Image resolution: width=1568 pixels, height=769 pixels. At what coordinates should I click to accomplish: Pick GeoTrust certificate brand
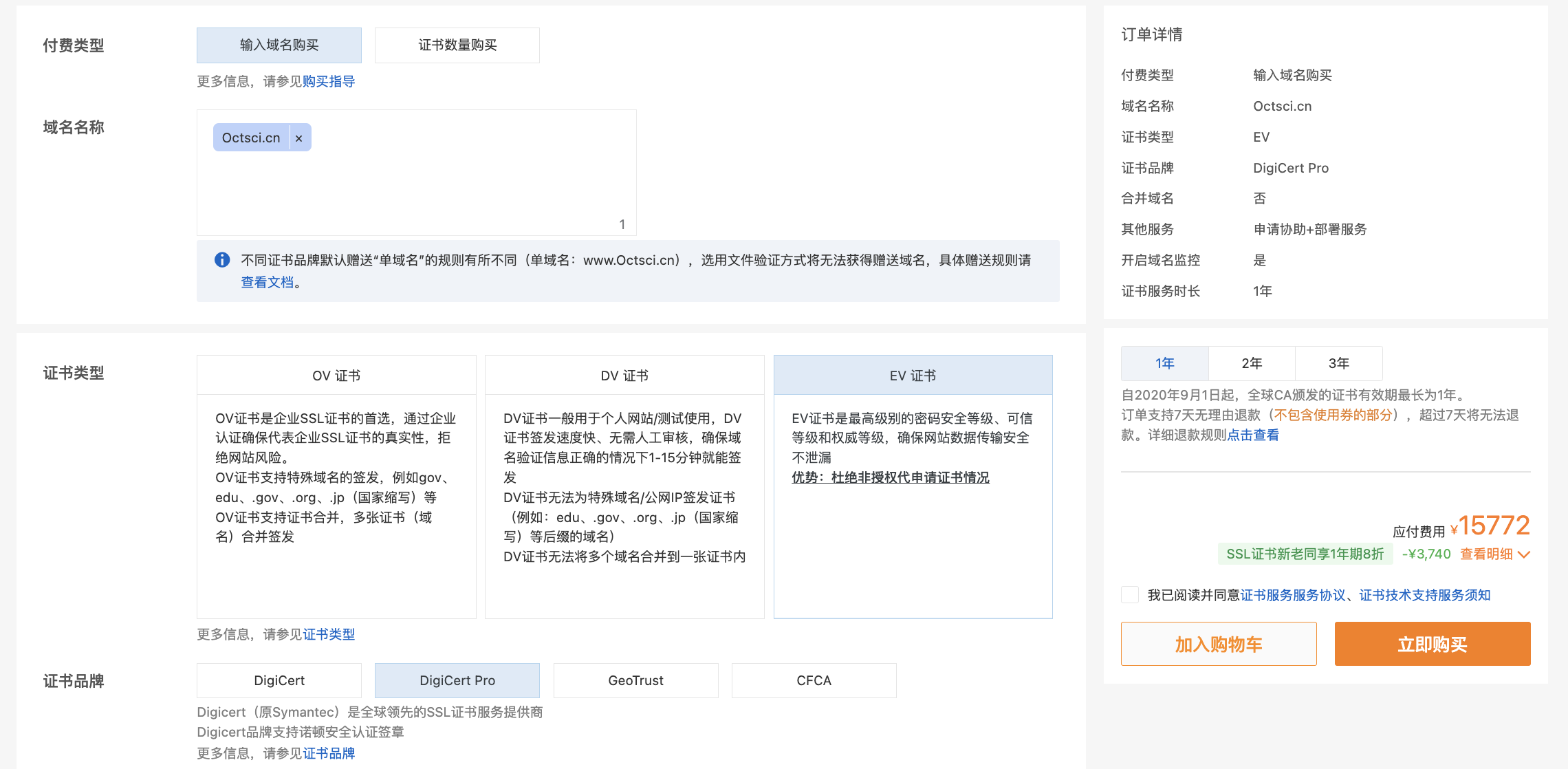[x=635, y=680]
